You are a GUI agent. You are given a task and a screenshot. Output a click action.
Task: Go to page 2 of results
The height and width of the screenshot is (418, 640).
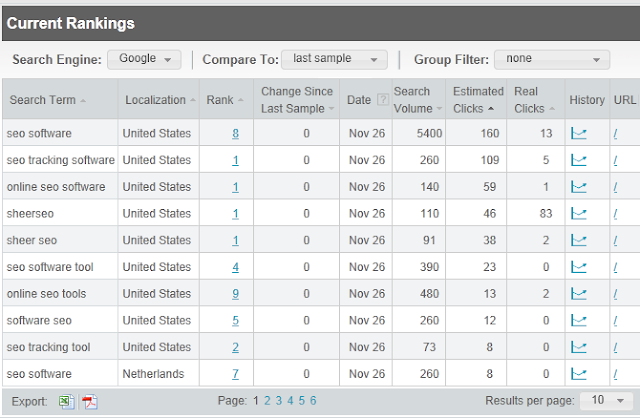pyautogui.click(x=267, y=400)
